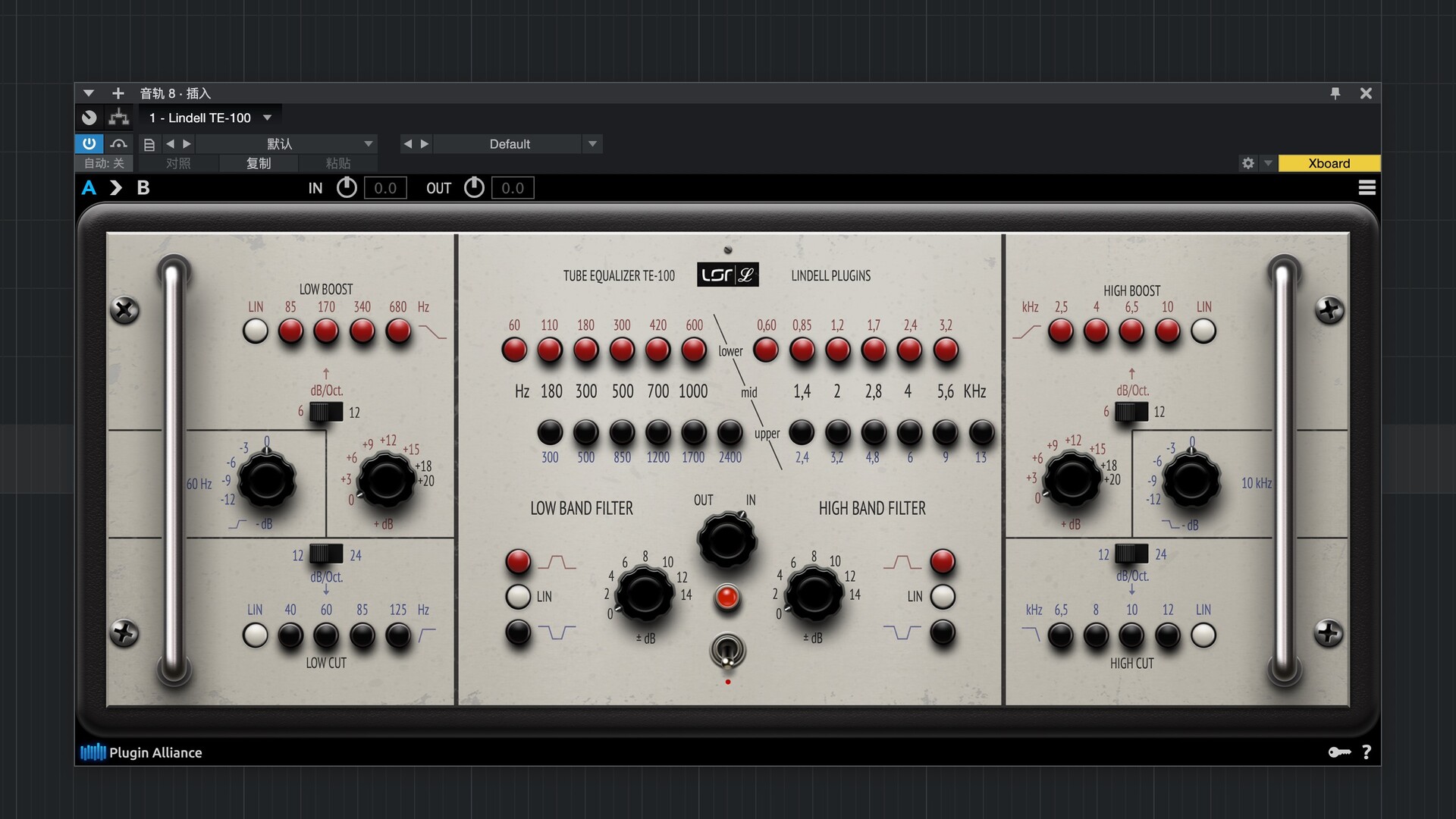Open the license key icon
Viewport: 1456px width, 819px height.
point(1339,752)
